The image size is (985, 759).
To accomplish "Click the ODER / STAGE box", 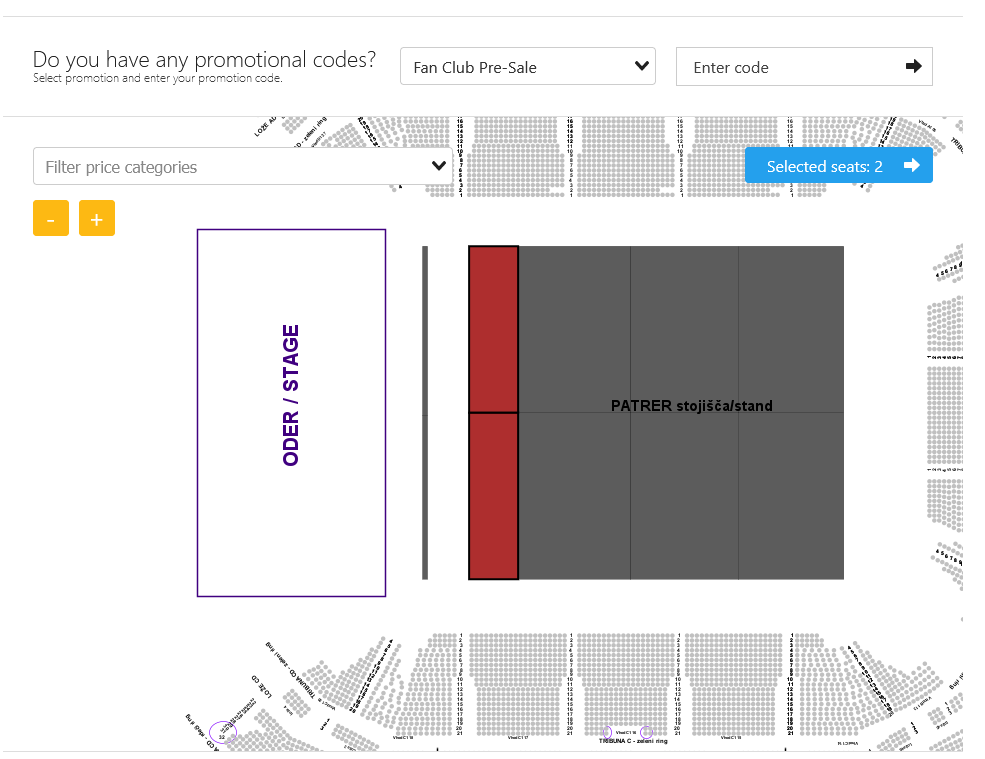I will tap(291, 413).
